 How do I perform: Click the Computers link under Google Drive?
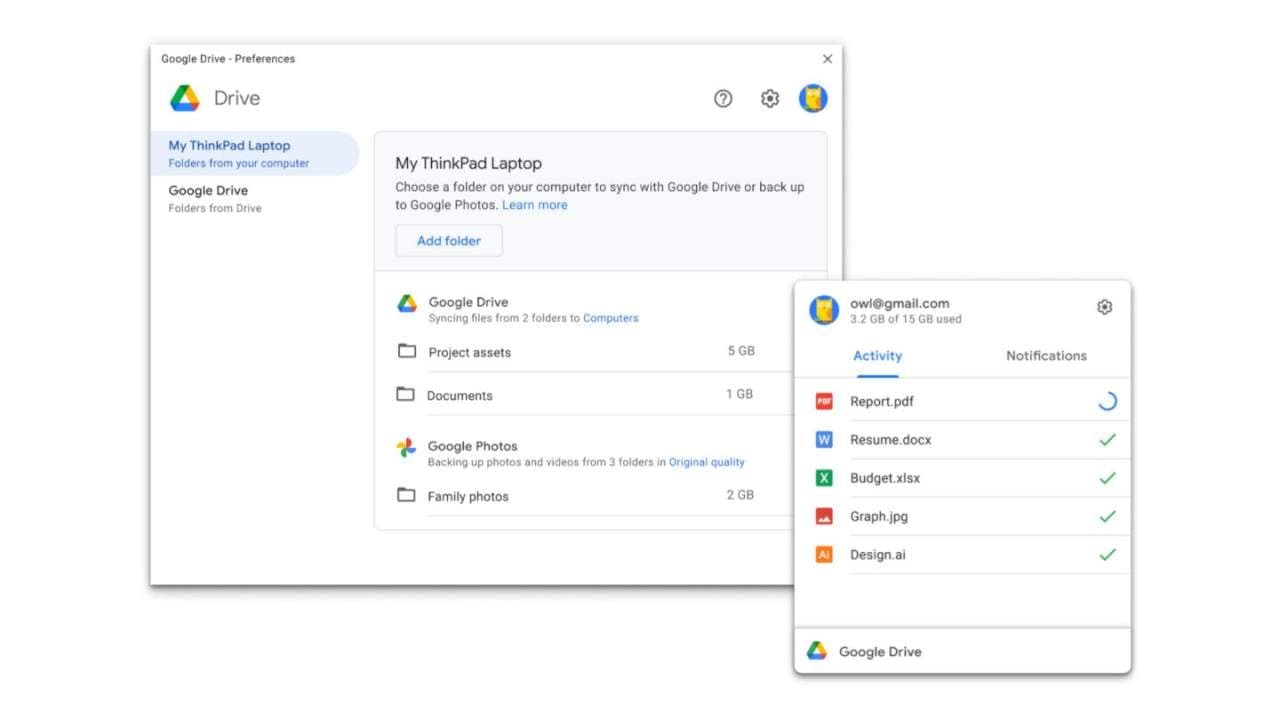(610, 318)
